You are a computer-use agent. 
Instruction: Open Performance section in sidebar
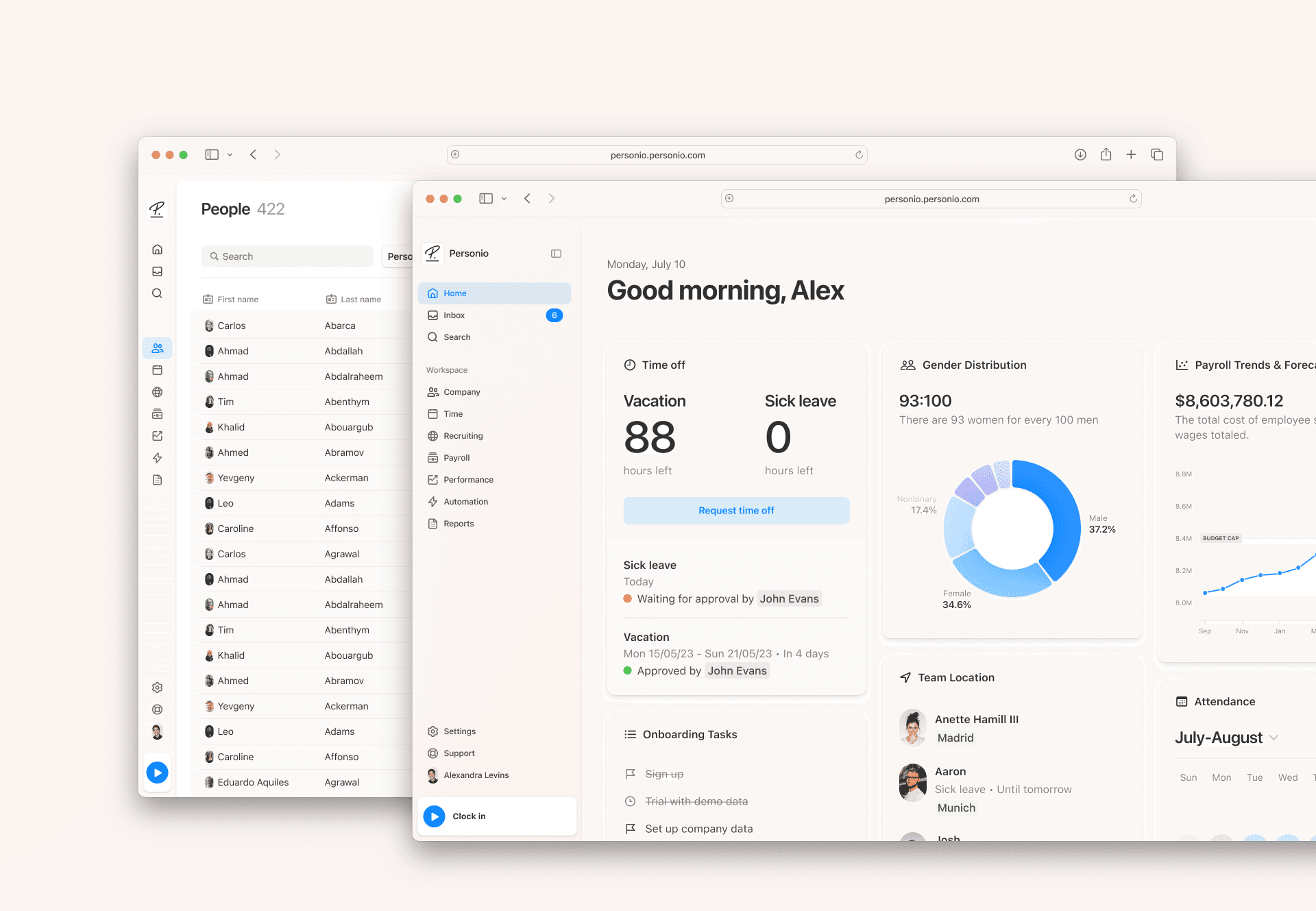click(x=467, y=480)
